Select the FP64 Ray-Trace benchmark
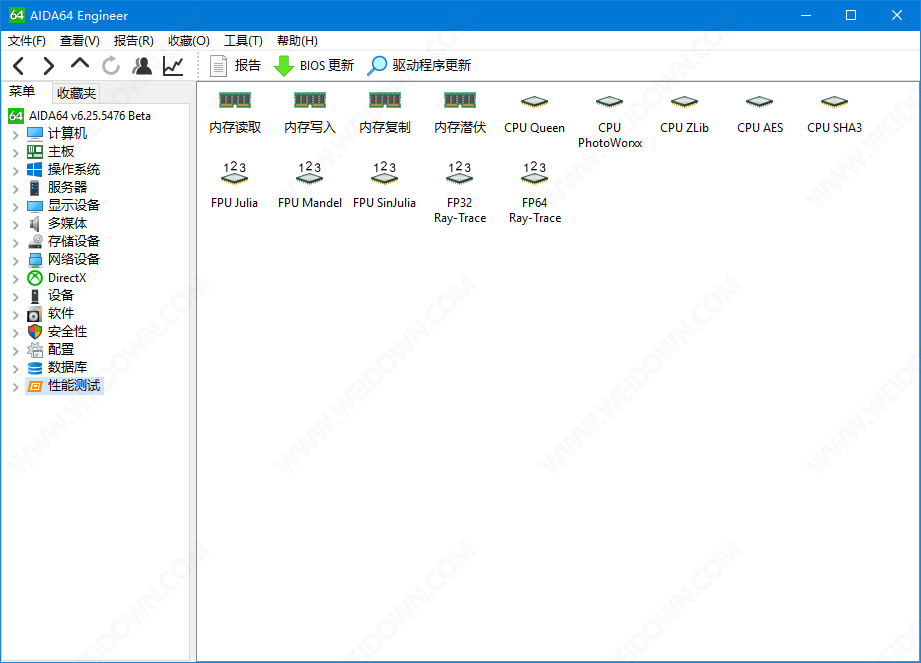The width and height of the screenshot is (921, 663). click(x=535, y=193)
